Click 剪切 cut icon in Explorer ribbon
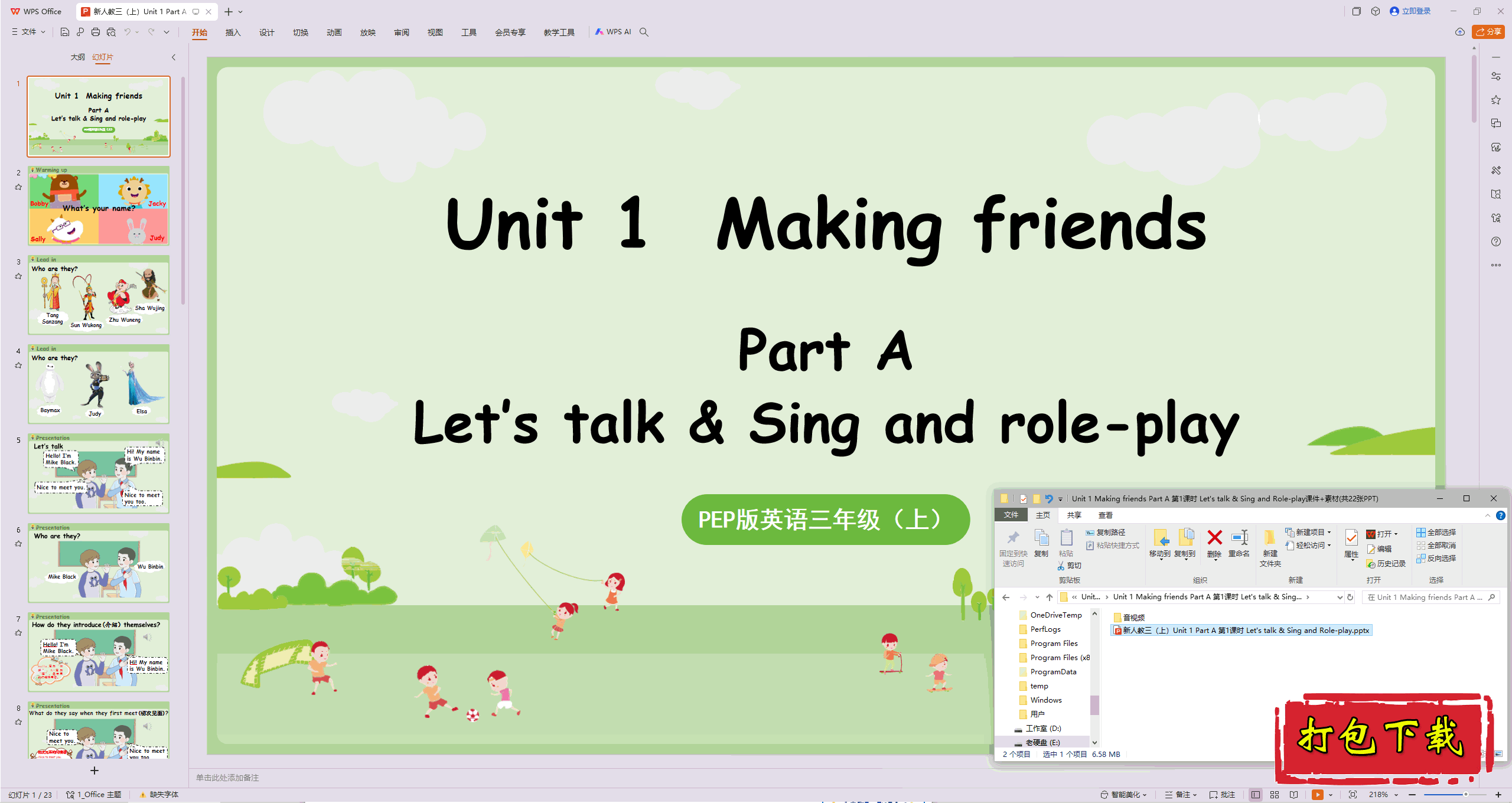The height and width of the screenshot is (803, 1512). (x=1070, y=566)
